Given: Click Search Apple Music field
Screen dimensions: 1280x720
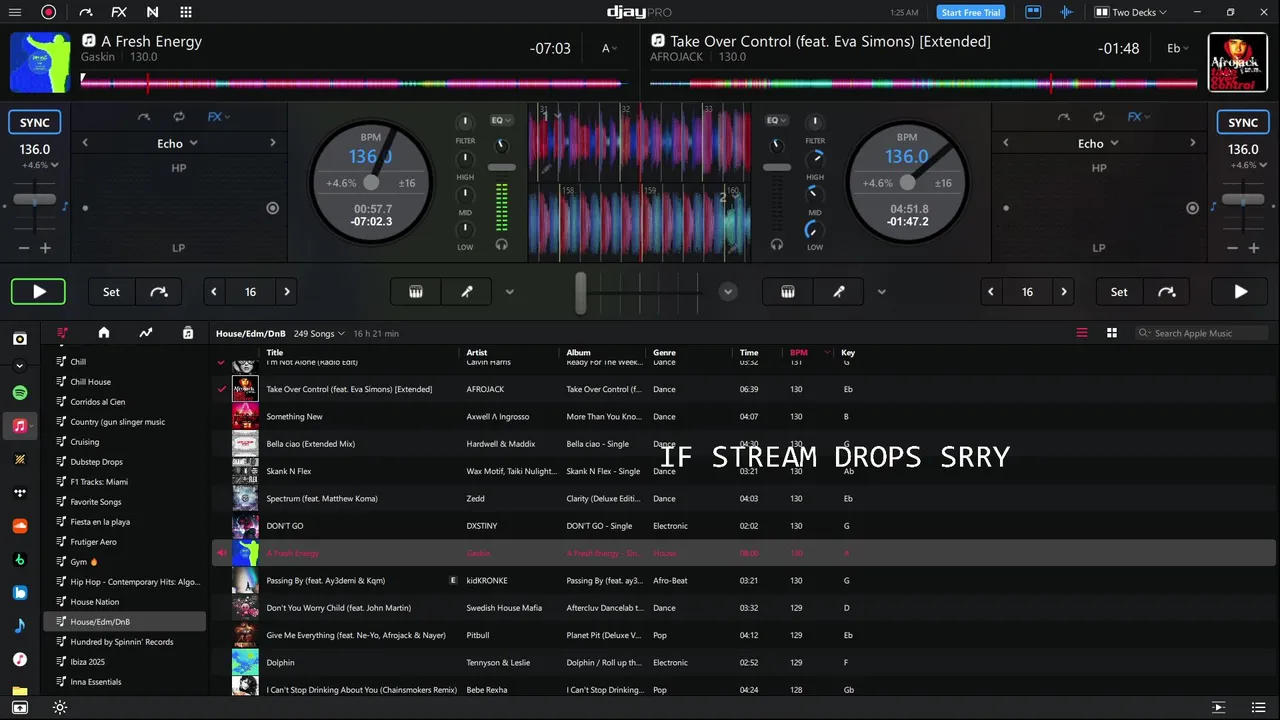Looking at the screenshot, I should click(x=1202, y=333).
